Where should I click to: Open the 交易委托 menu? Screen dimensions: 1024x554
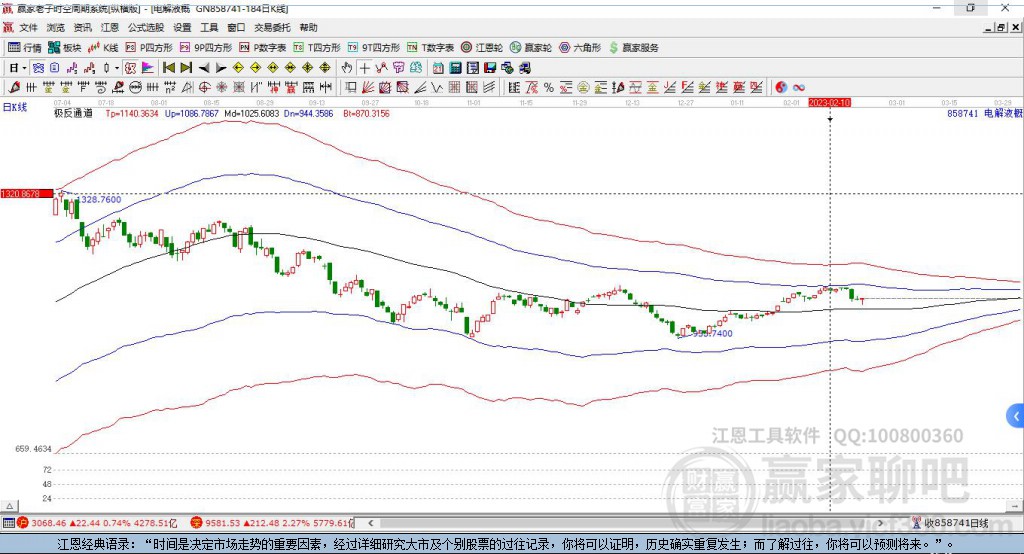point(272,27)
